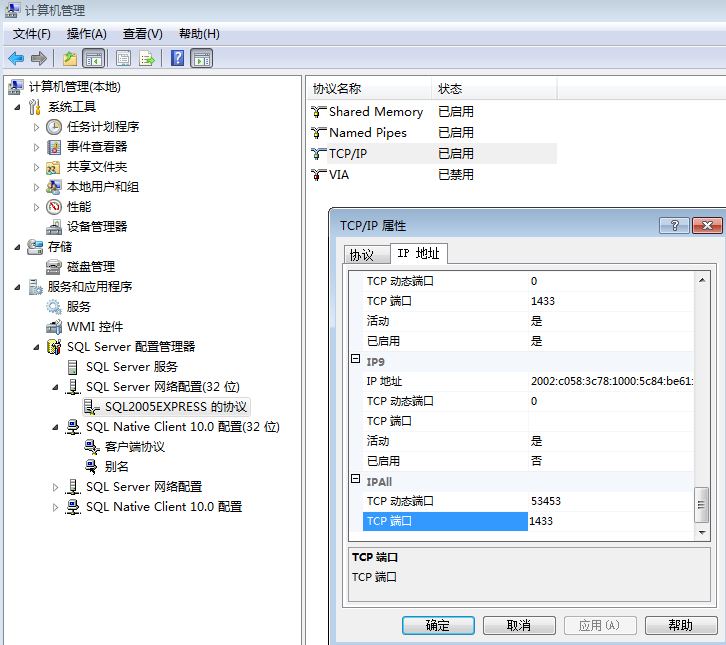Click the WMI 控件 icon
The image size is (726, 645).
point(54,327)
